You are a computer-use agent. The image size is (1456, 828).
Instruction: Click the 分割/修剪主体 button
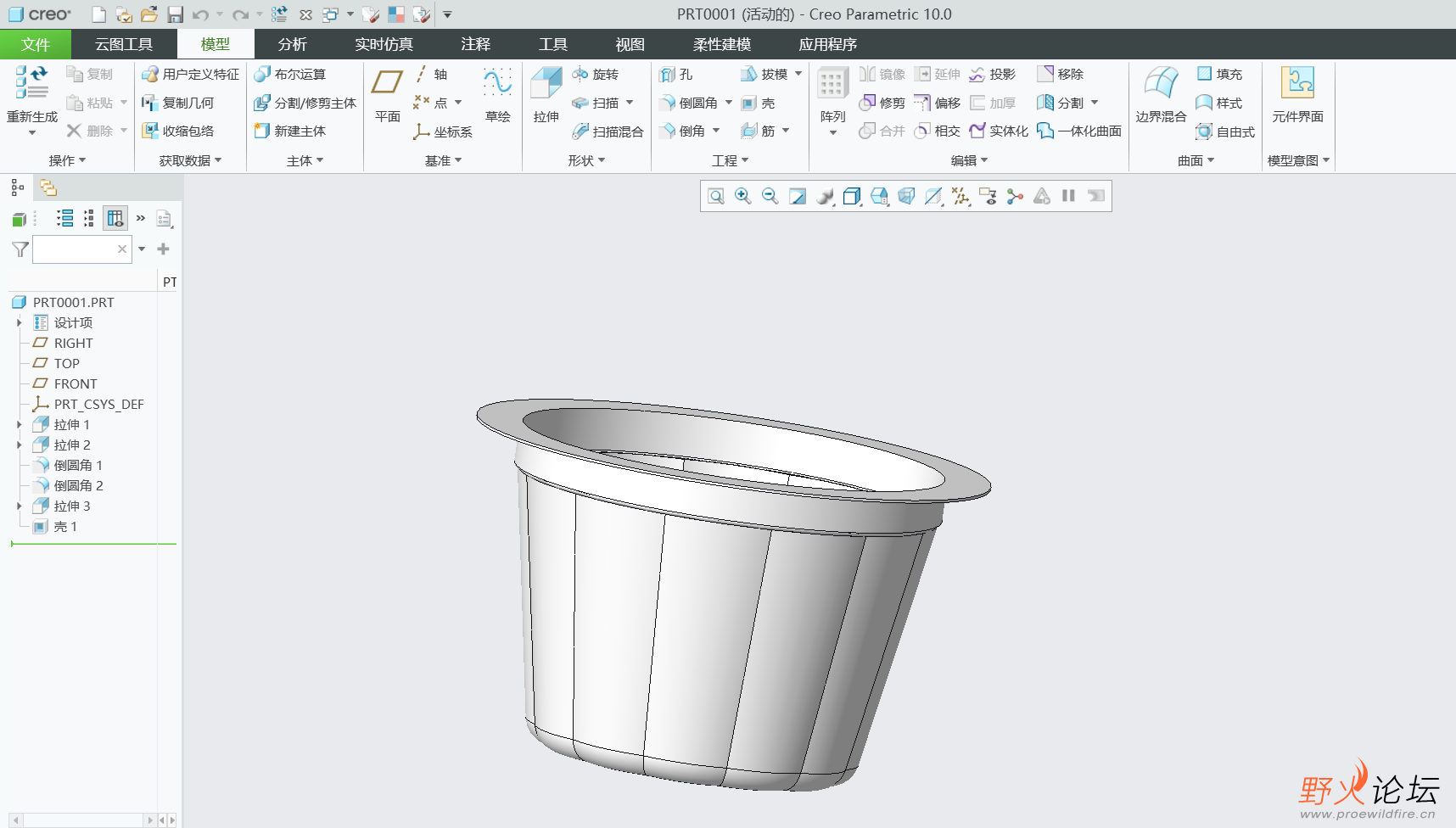pyautogui.click(x=305, y=103)
